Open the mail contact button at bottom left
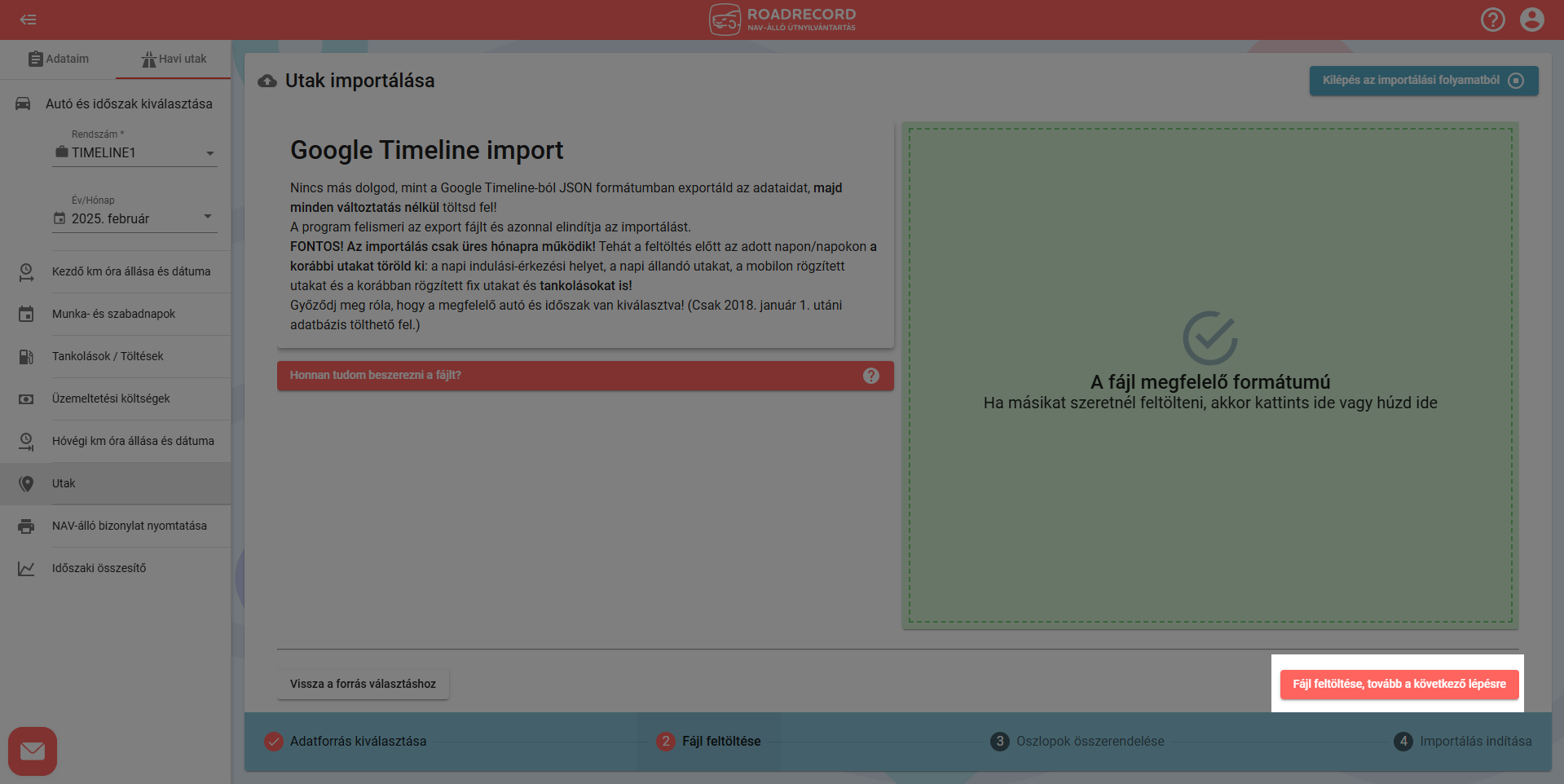Viewport: 1564px width, 784px height. coord(33,751)
